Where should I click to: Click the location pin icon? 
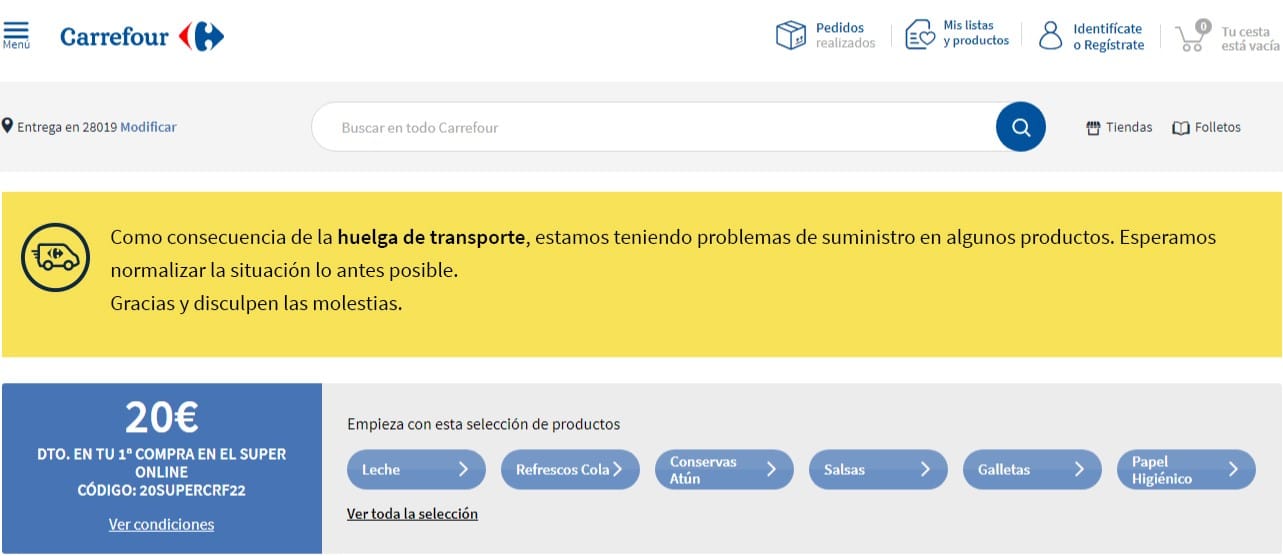pyautogui.click(x=8, y=126)
